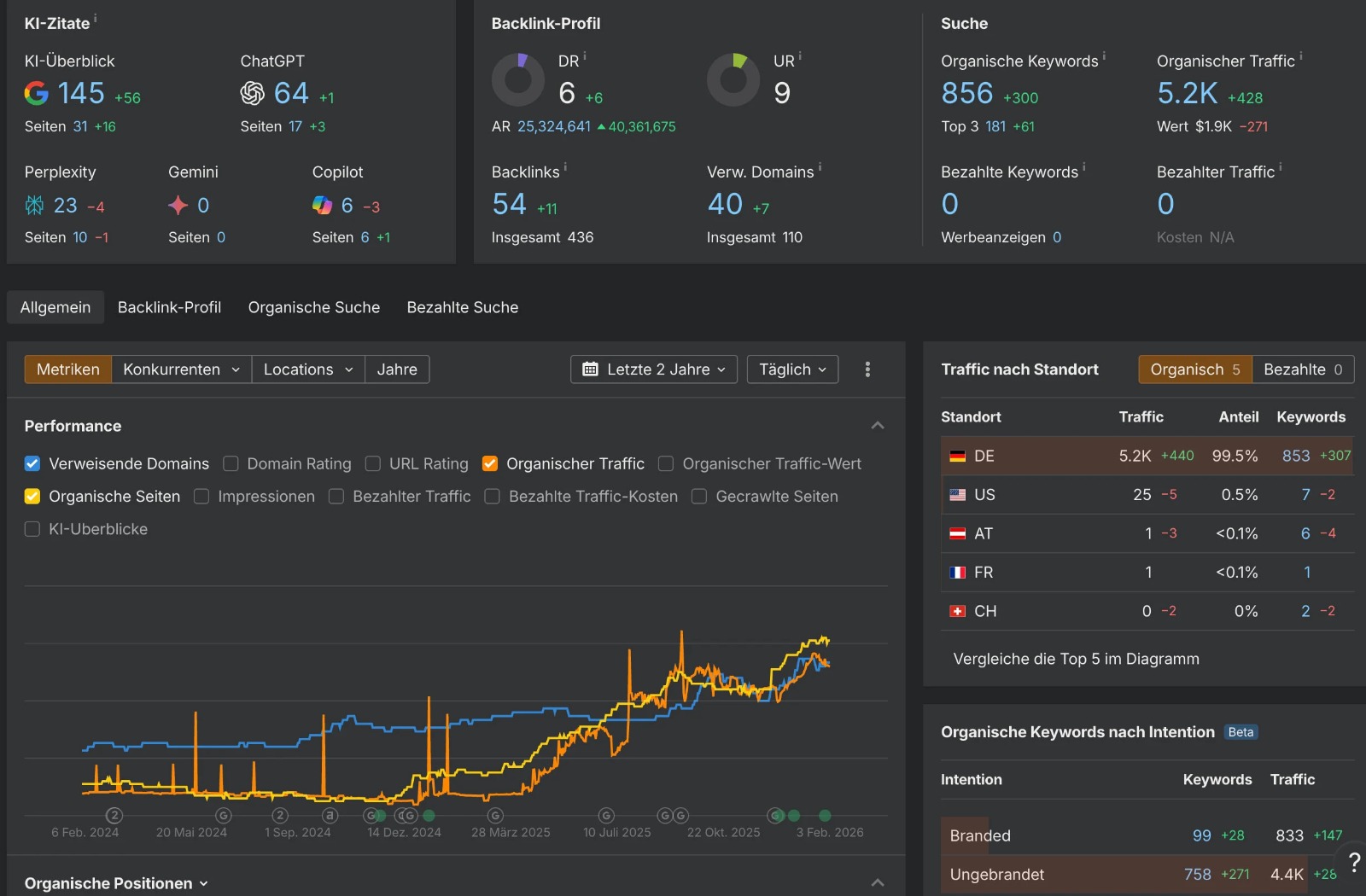
Task: Switch to the Organische Suche tab
Action: (313, 307)
